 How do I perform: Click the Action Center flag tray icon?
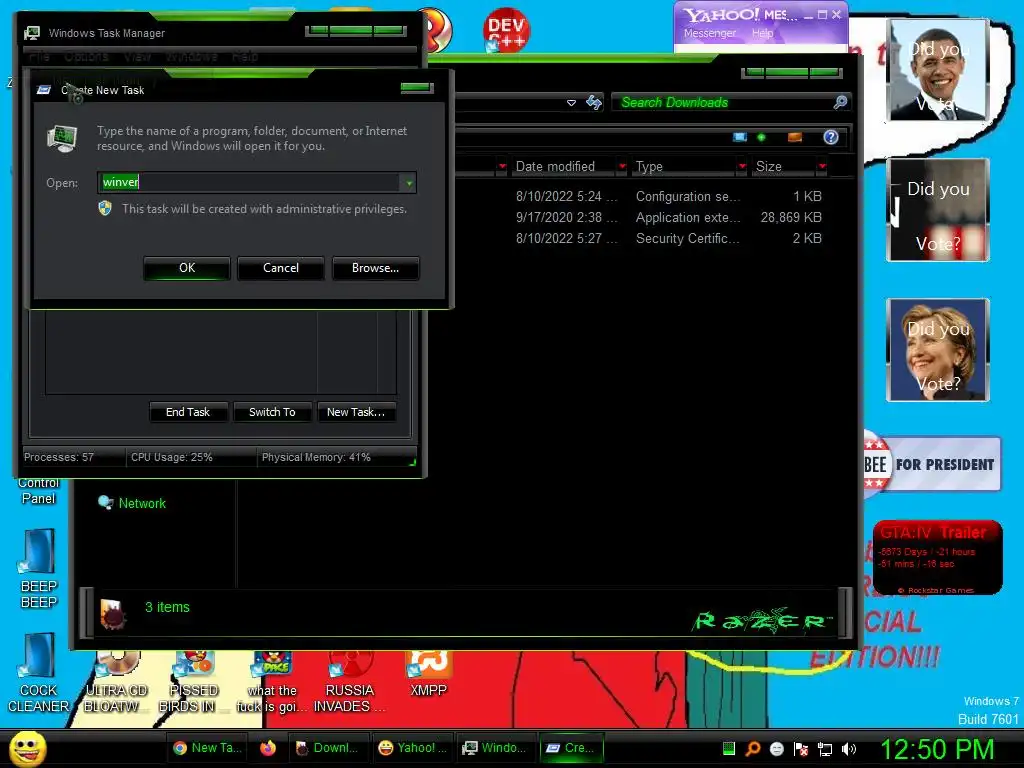[801, 749]
